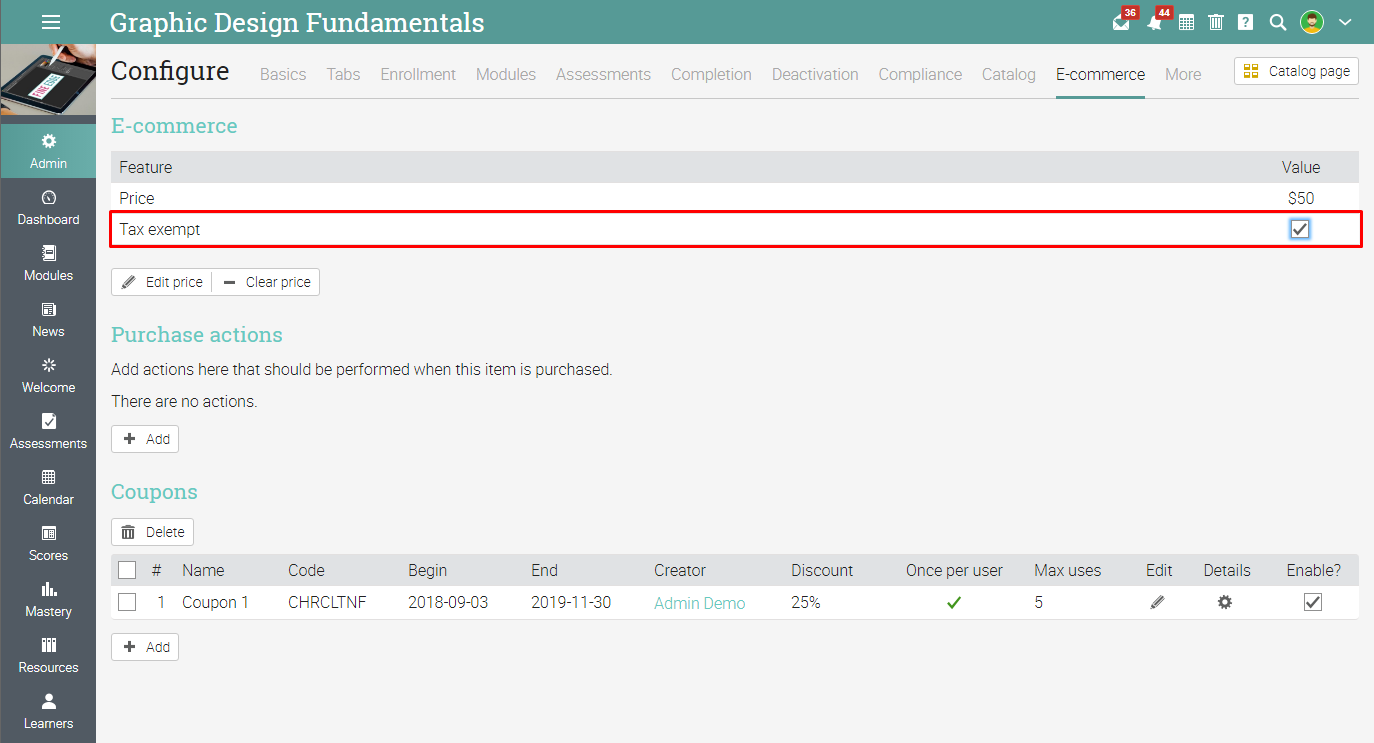Switch to the Tabs tab
Viewport: 1374px width, 743px height.
click(343, 74)
